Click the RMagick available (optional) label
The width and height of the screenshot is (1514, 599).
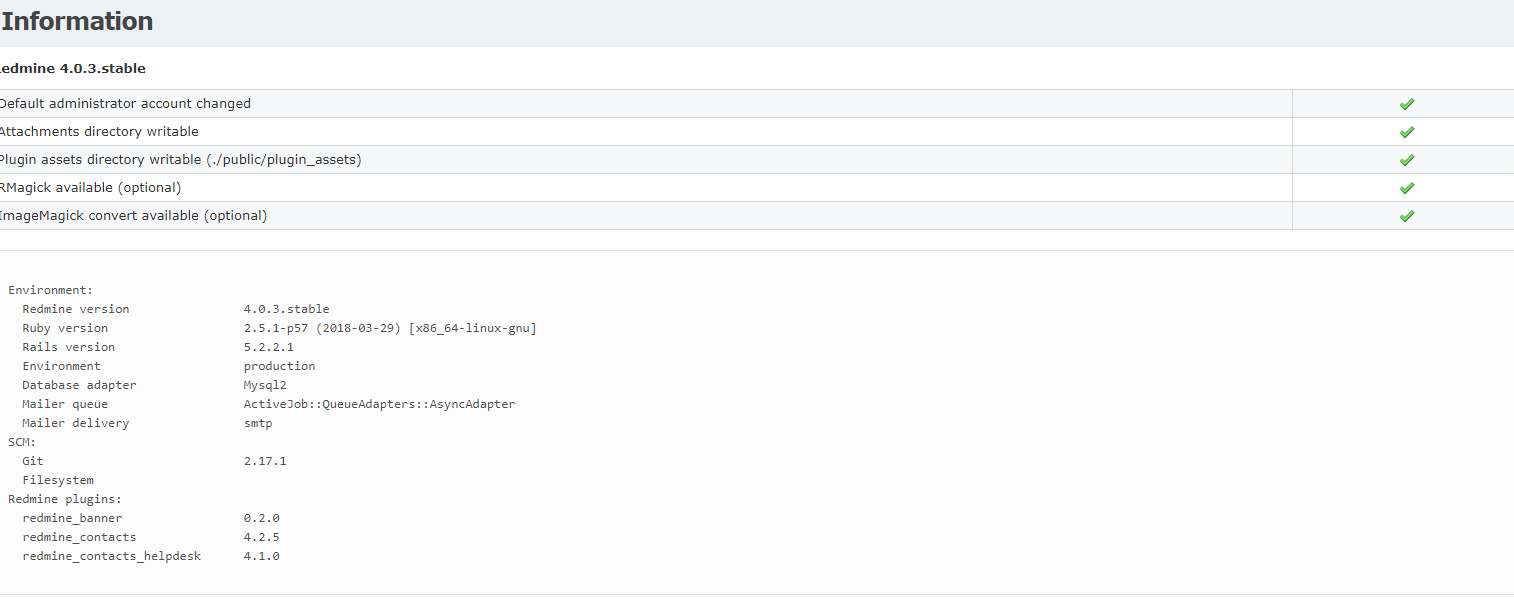click(90, 188)
